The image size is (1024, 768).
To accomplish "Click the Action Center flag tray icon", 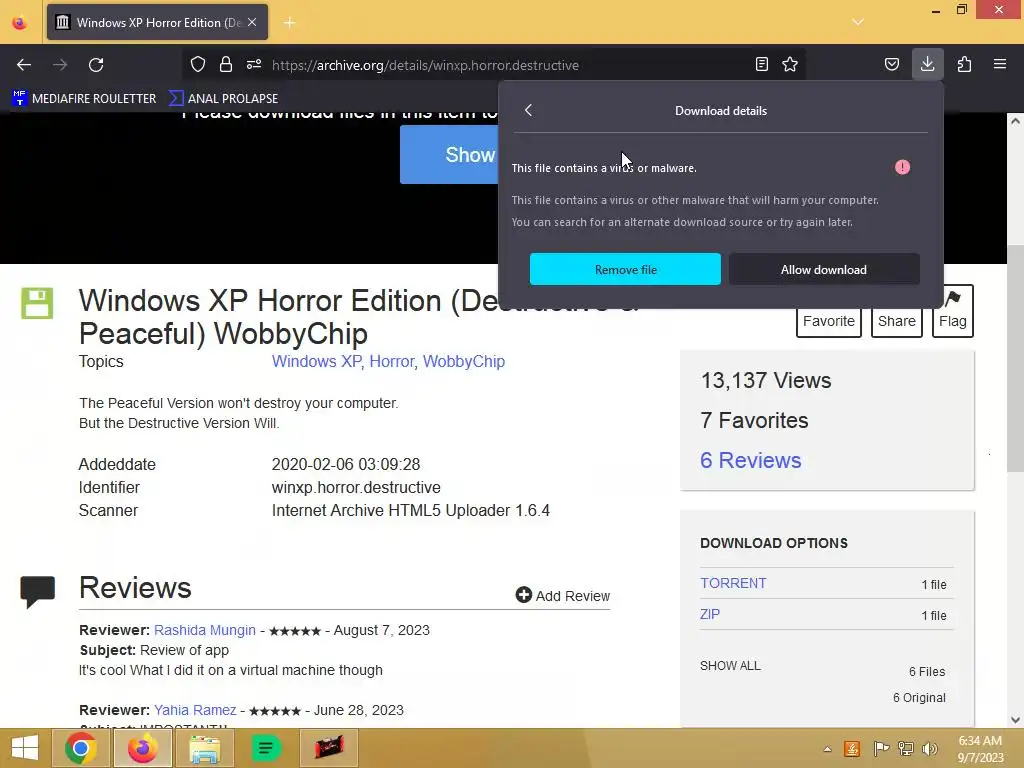I will pyautogui.click(x=880, y=748).
